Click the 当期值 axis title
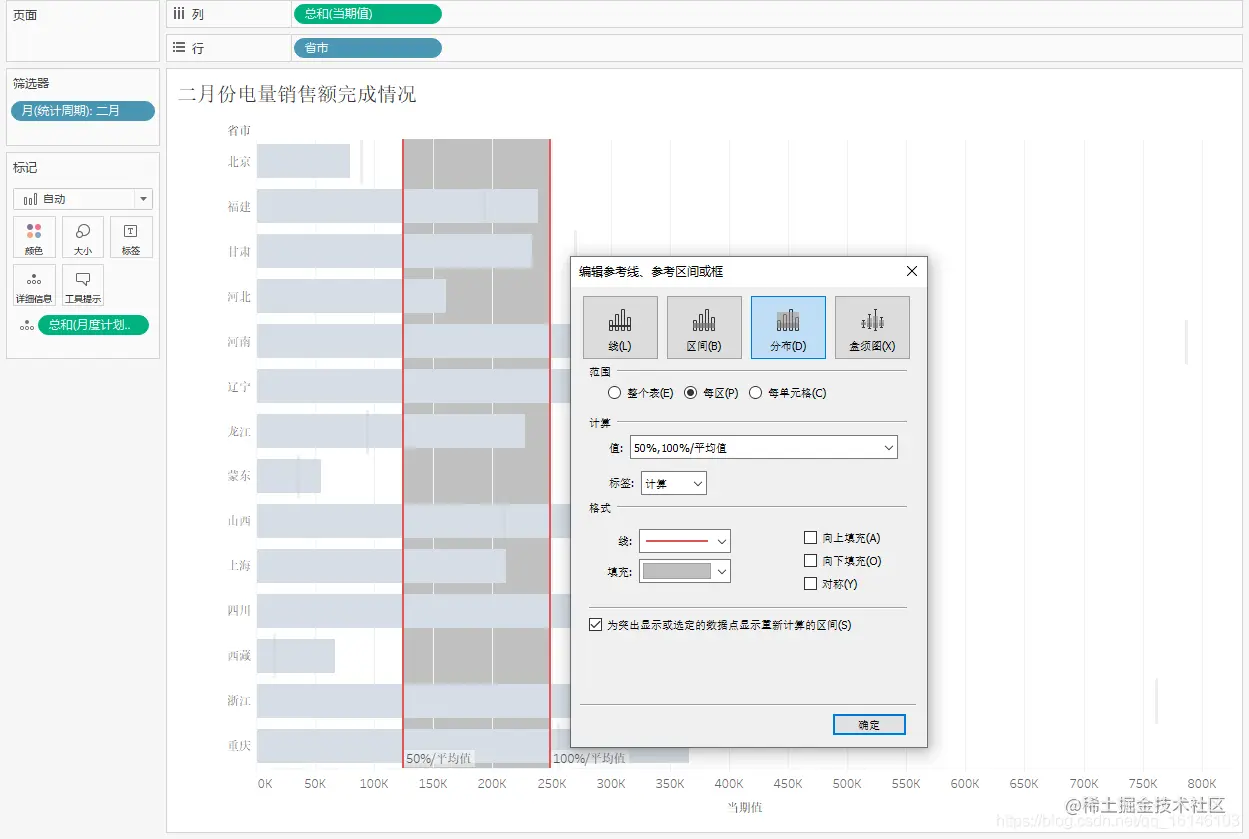1249x839 pixels. click(x=744, y=806)
